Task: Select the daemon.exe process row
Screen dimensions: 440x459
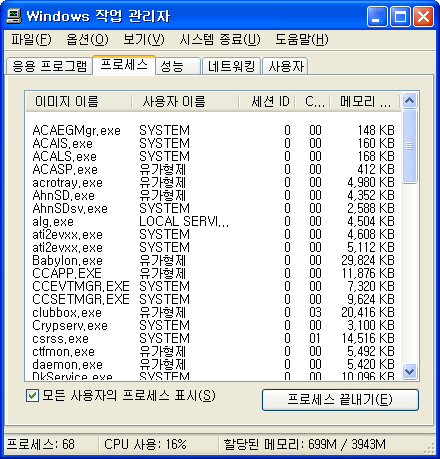Action: [213, 364]
